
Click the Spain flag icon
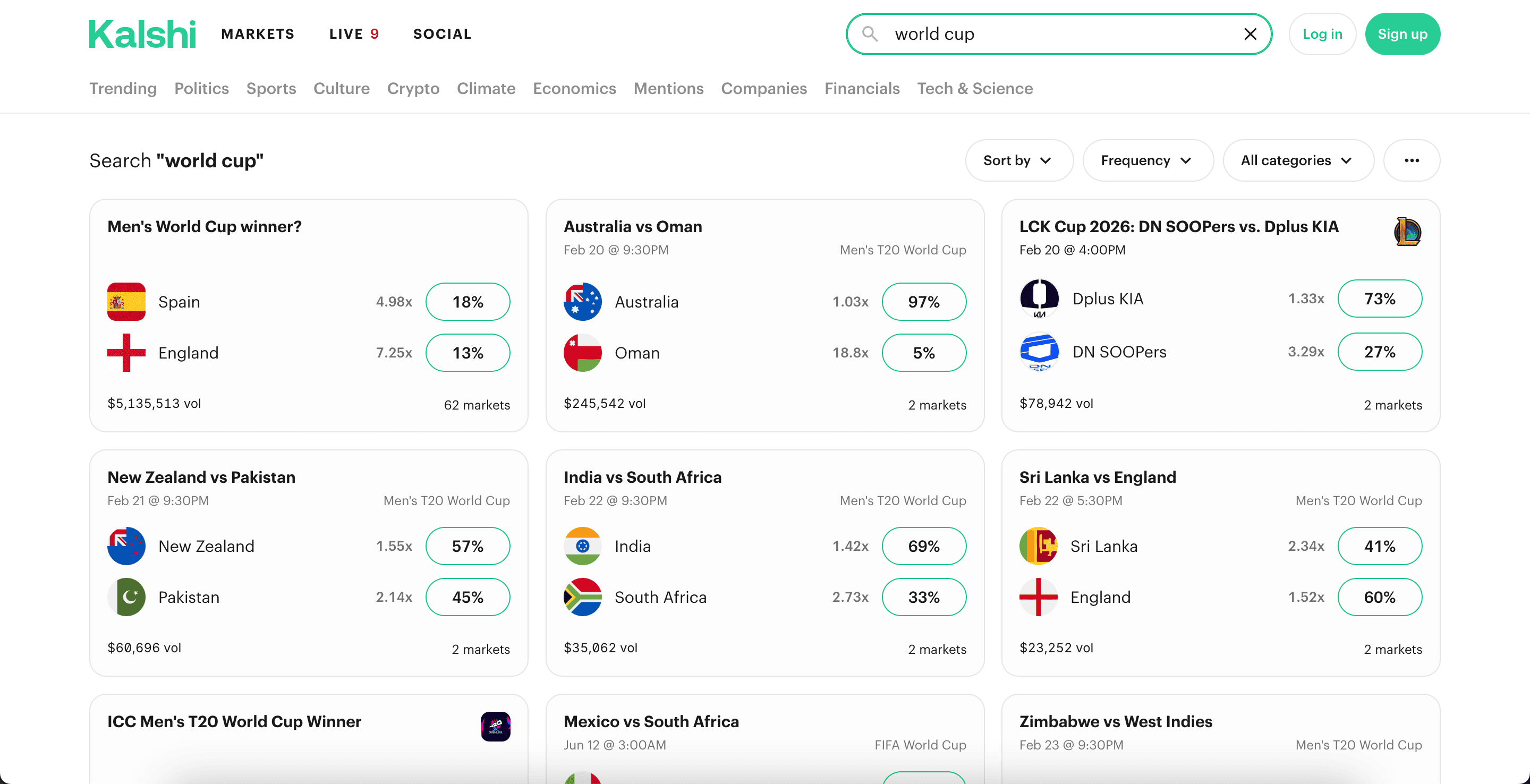click(x=126, y=301)
